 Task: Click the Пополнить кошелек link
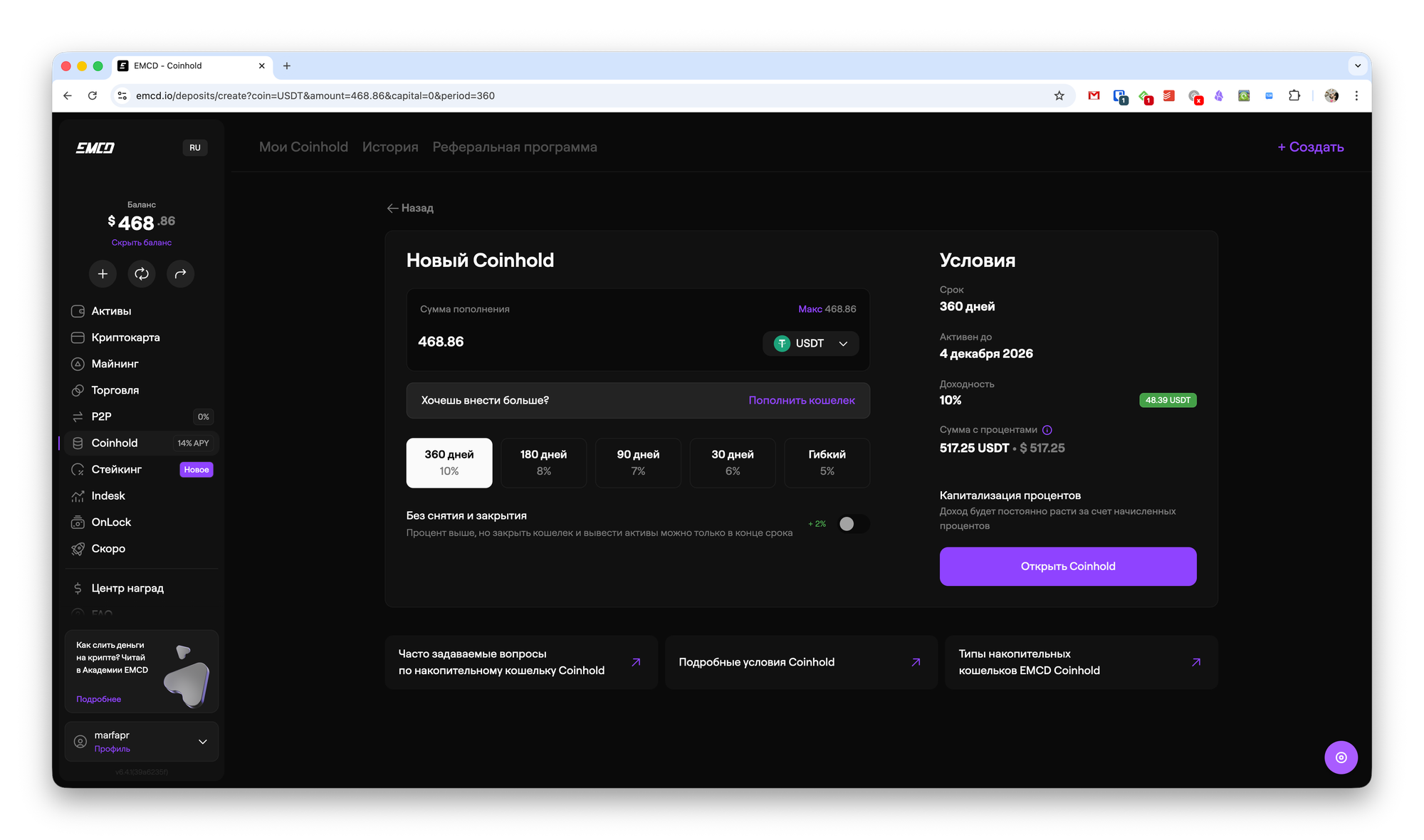(x=801, y=400)
